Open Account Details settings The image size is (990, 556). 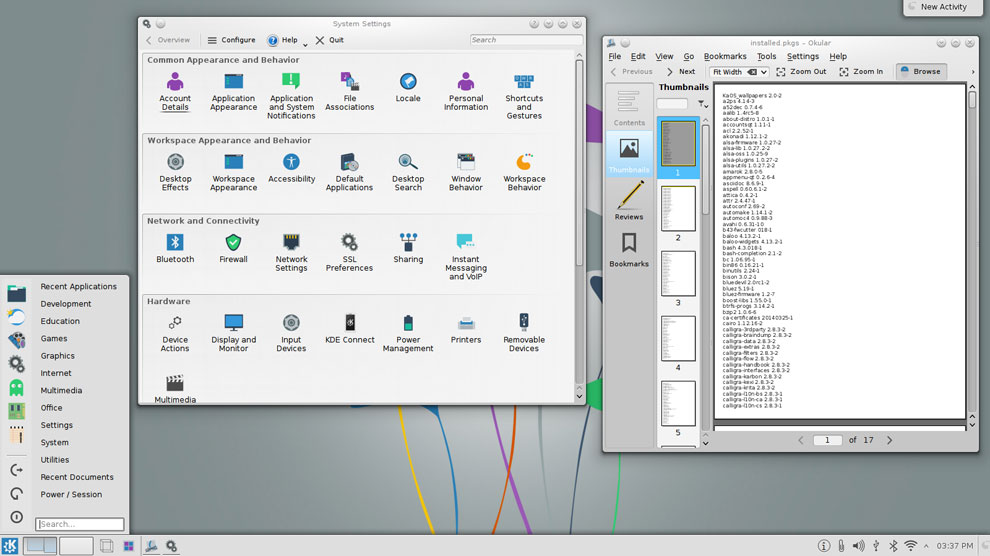(x=175, y=92)
